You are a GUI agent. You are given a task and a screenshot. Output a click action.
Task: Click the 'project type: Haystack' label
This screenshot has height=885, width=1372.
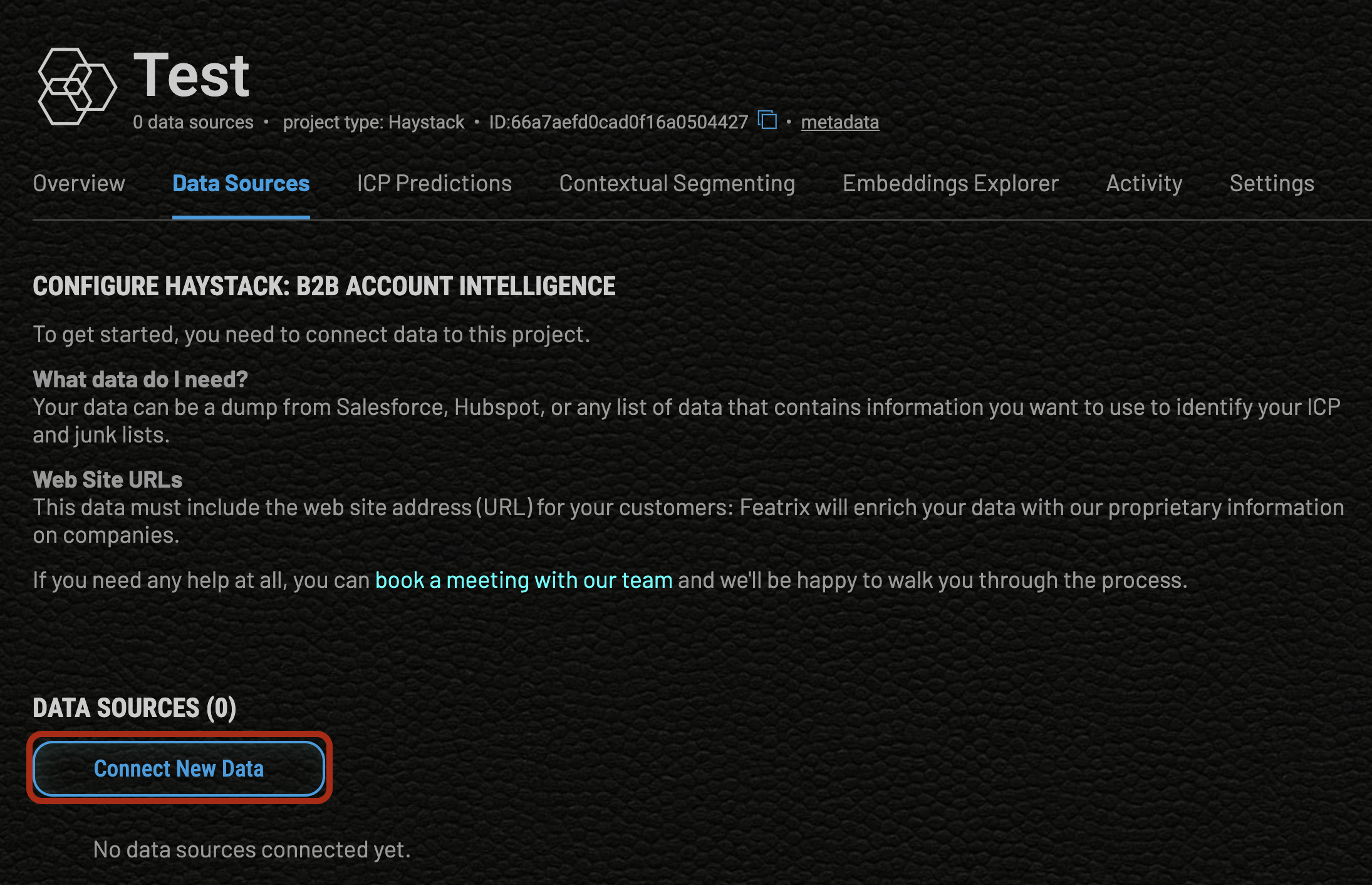pos(373,122)
